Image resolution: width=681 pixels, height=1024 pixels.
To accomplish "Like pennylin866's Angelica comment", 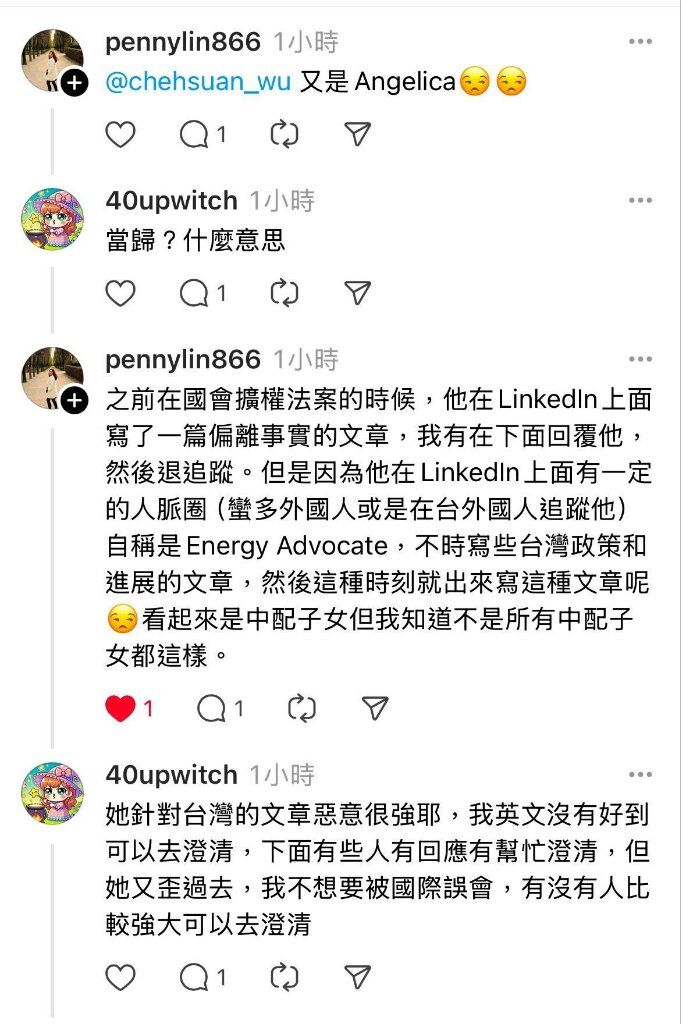I will (120, 135).
